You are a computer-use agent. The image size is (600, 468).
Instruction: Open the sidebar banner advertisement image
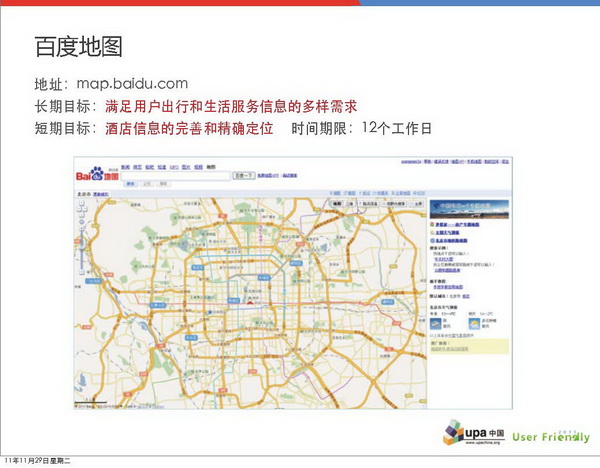470,209
